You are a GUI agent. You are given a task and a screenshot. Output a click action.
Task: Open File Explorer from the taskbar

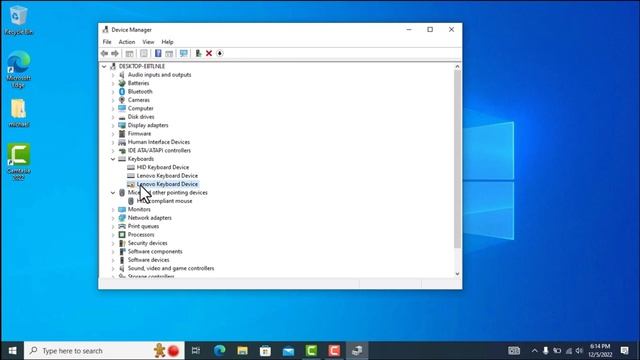pos(242,351)
